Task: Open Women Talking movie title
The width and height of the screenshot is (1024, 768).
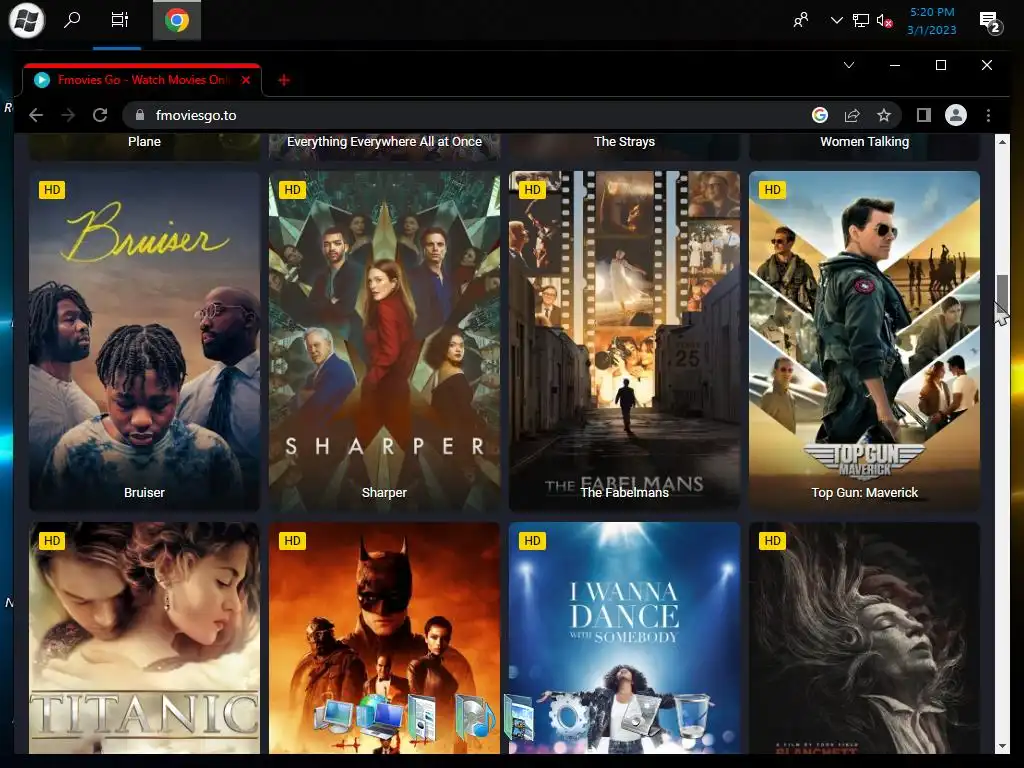Action: click(864, 142)
